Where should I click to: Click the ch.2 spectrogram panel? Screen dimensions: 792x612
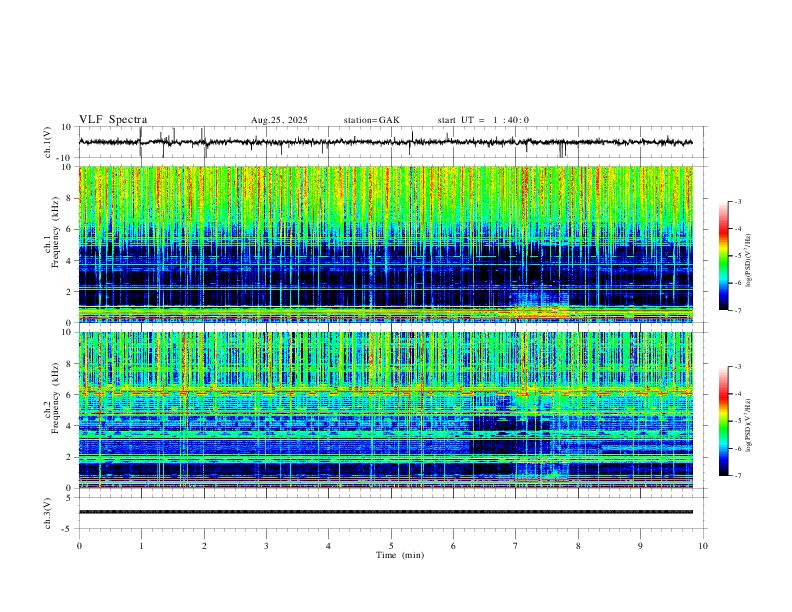pos(385,410)
